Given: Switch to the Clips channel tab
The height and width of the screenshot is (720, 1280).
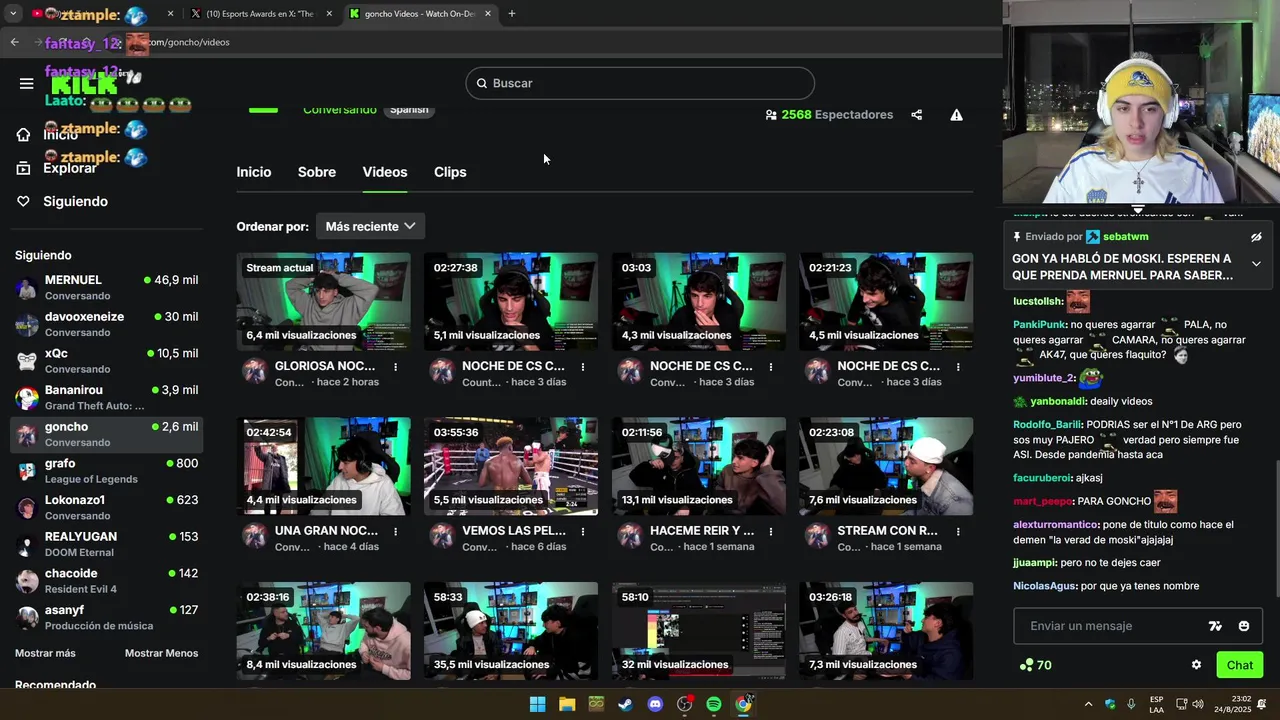Looking at the screenshot, I should (450, 172).
